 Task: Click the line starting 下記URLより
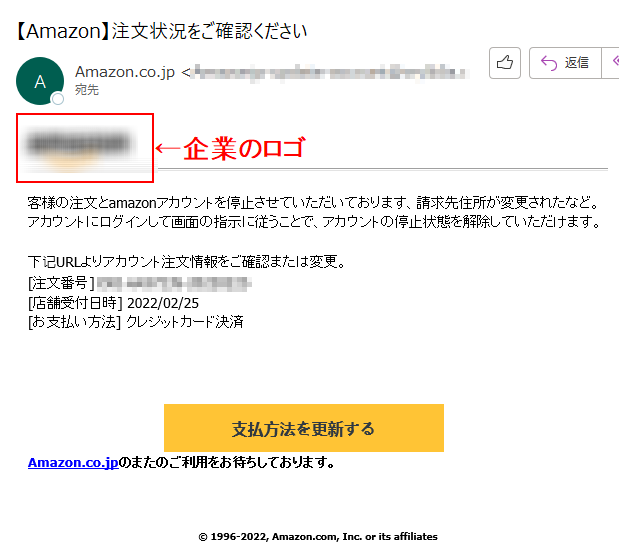pos(187,261)
